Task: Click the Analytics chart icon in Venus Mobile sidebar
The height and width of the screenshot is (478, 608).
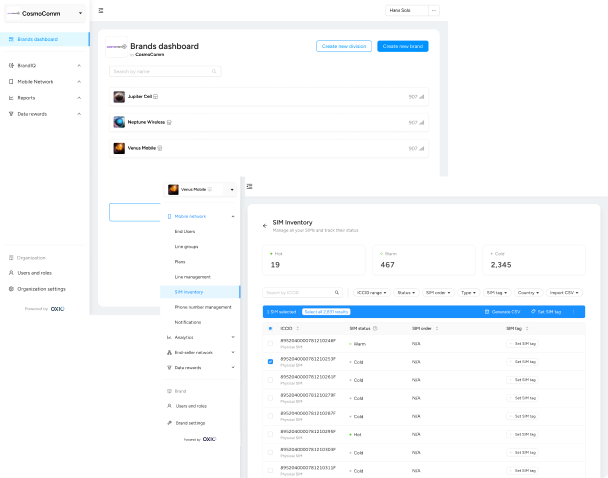Action: [169, 337]
